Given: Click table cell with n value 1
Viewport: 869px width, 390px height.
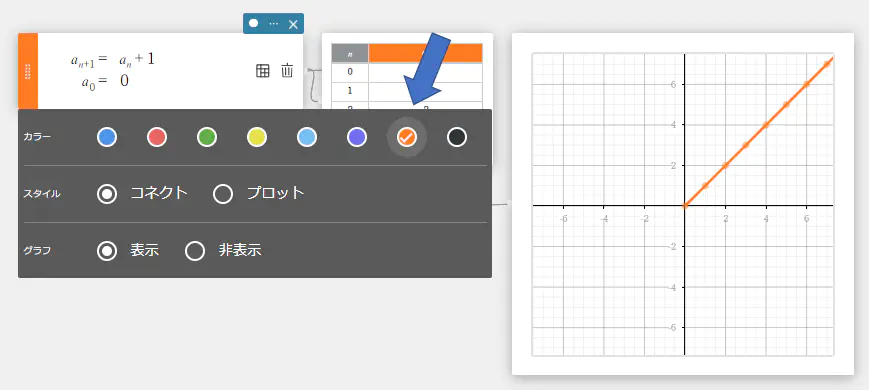Looking at the screenshot, I should coord(350,90).
